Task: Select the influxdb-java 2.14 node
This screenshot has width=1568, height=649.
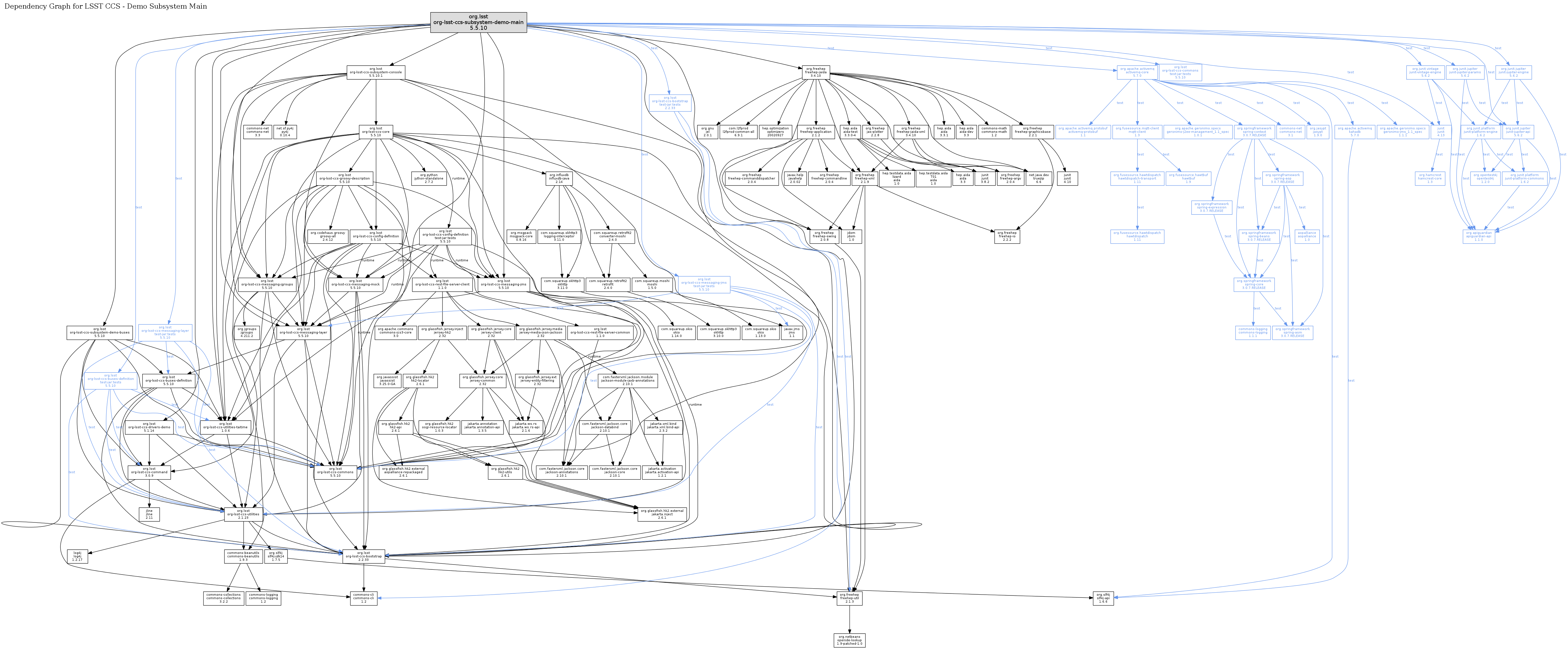Action: (559, 178)
